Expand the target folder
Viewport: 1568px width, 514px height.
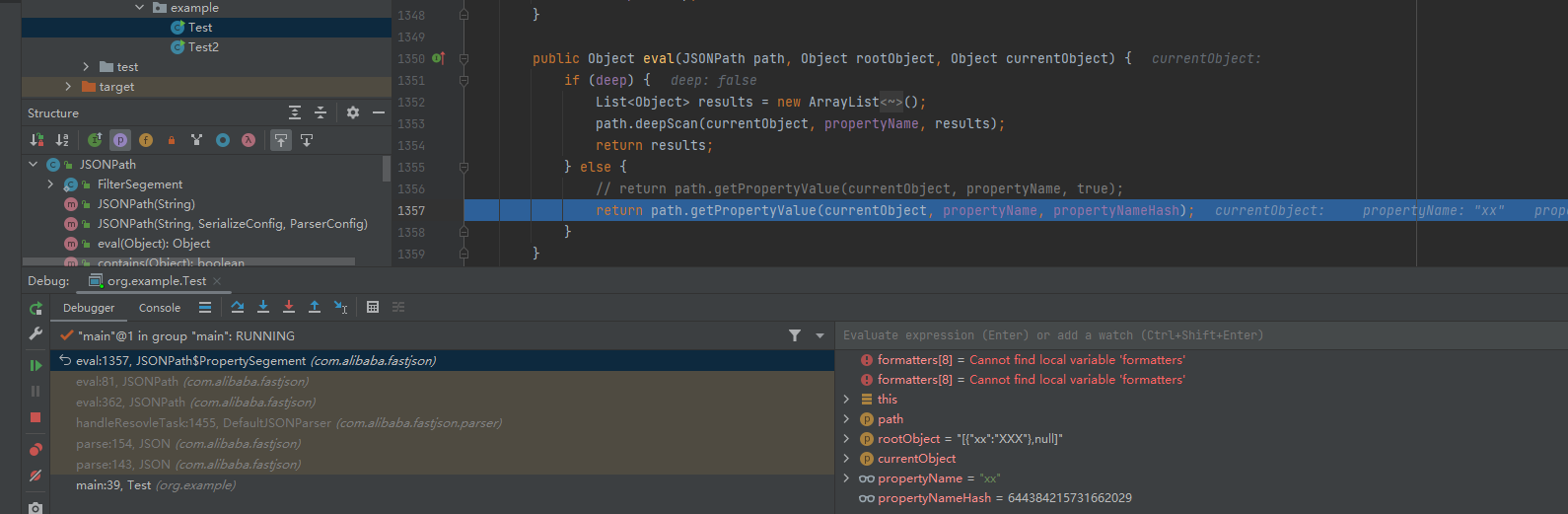click(68, 87)
